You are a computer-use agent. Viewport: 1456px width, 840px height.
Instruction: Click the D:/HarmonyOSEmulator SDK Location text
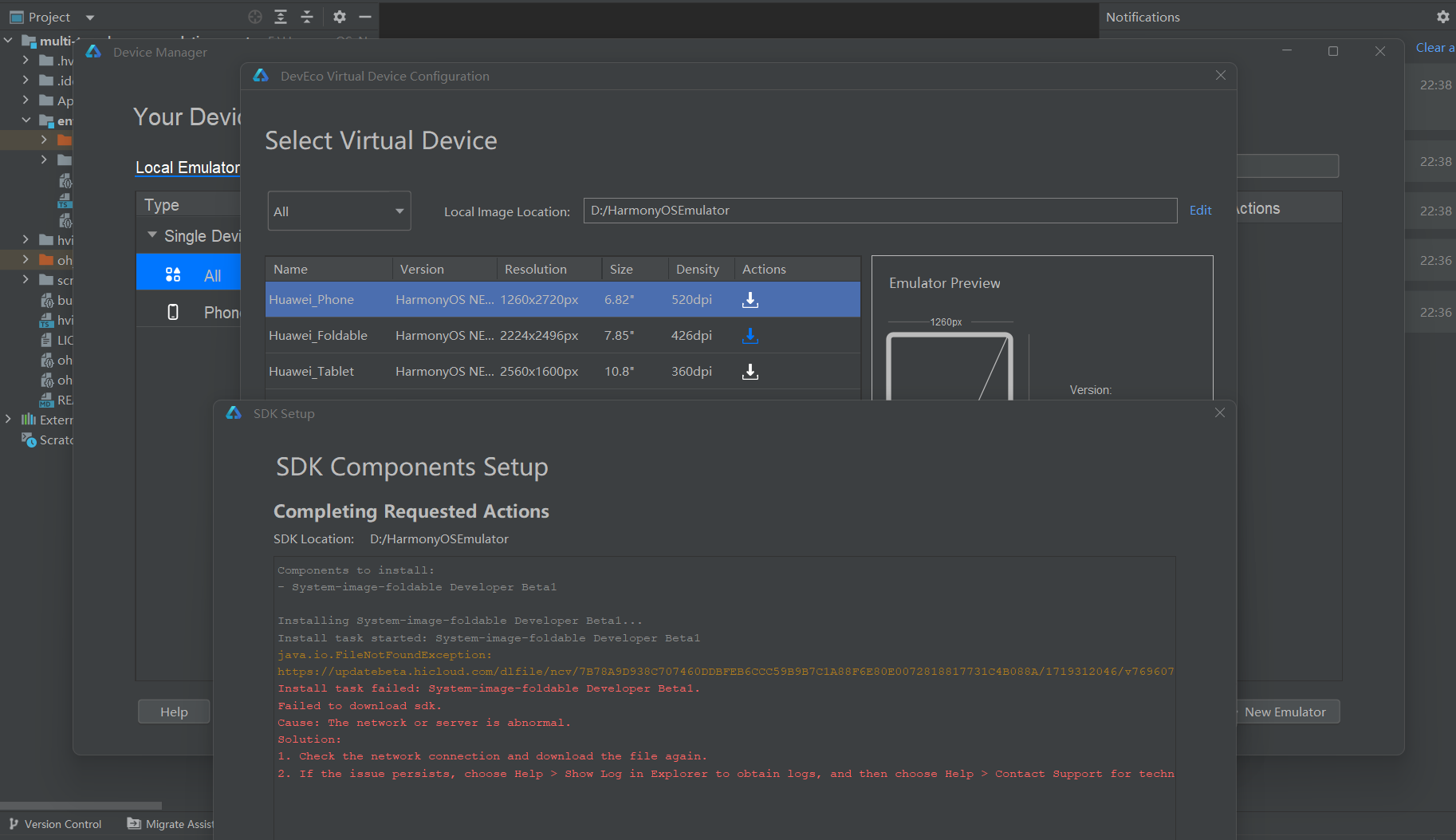coord(439,539)
